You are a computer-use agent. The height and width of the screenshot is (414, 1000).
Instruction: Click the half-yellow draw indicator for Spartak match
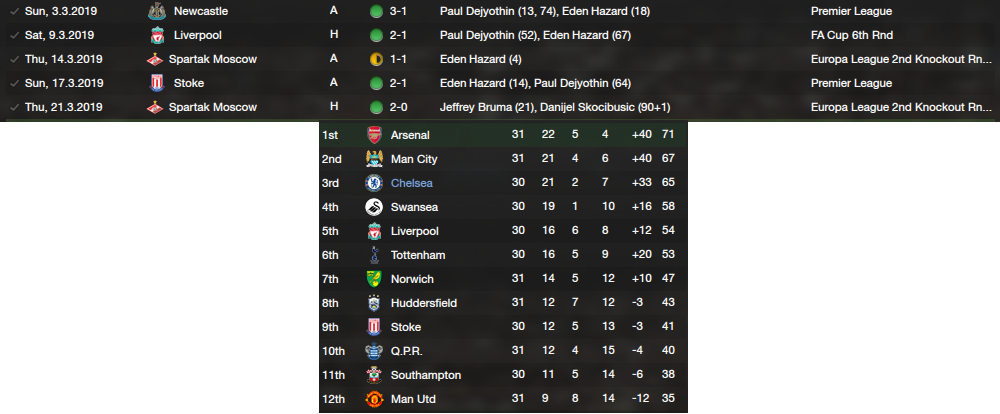(376, 59)
